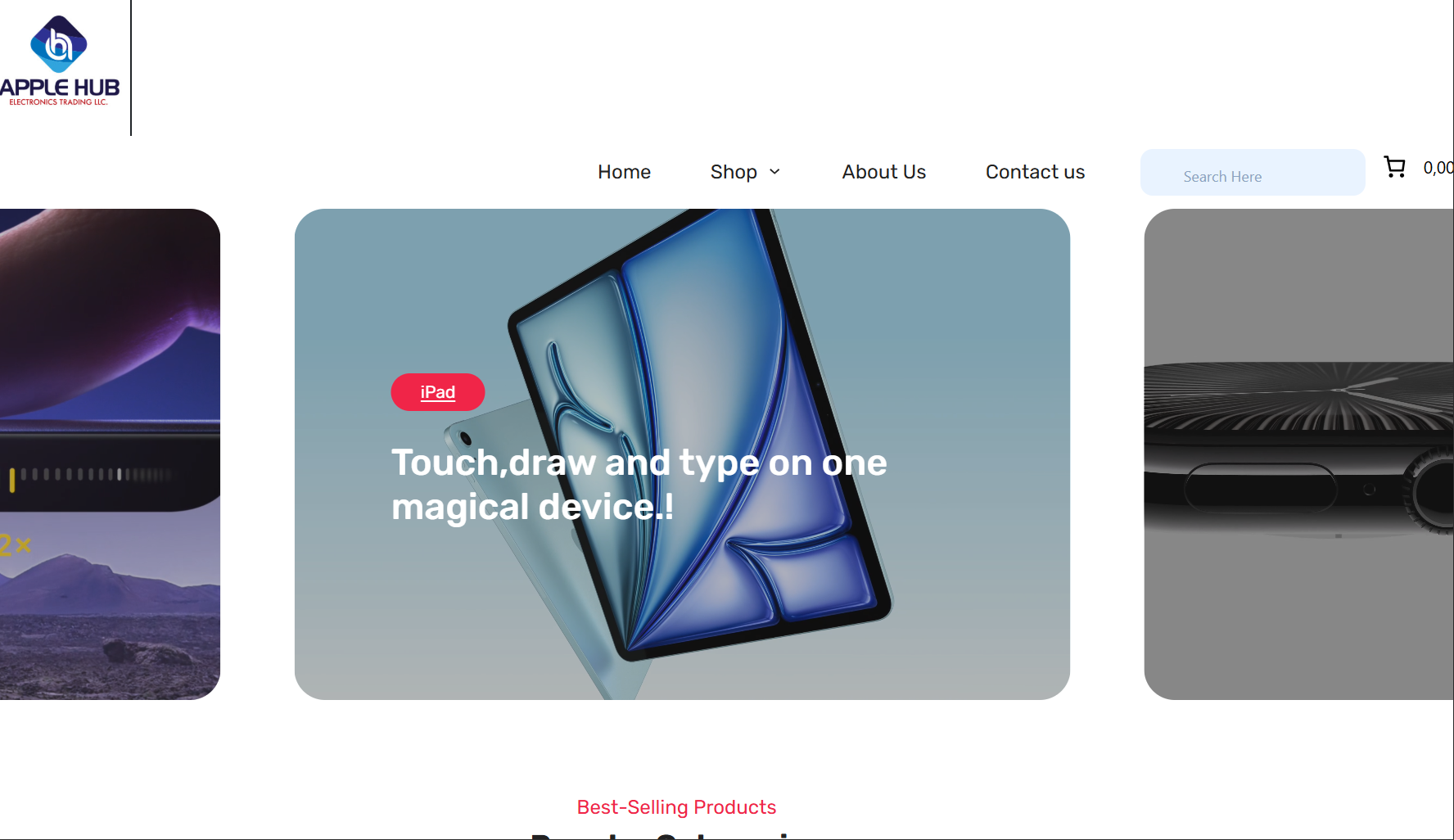Image resolution: width=1454 pixels, height=840 pixels.
Task: Expand the Shop dropdown chevron
Action: click(774, 172)
